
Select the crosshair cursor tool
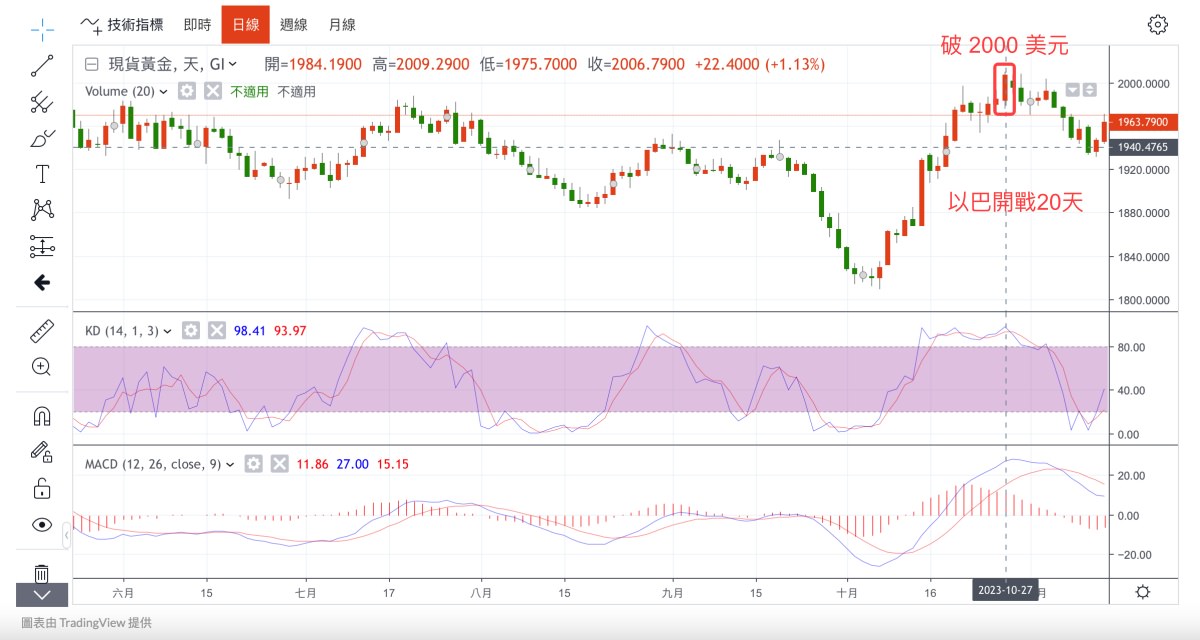[x=42, y=28]
